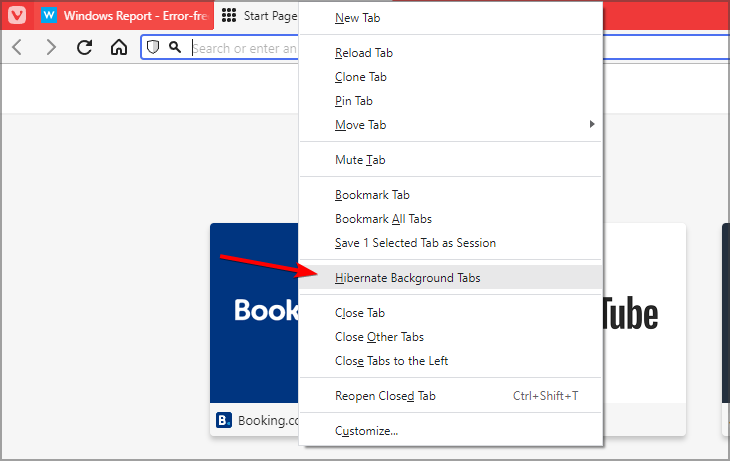Screen dimensions: 730x461
Task: Open the shield content blocker icon
Action: pos(153,47)
